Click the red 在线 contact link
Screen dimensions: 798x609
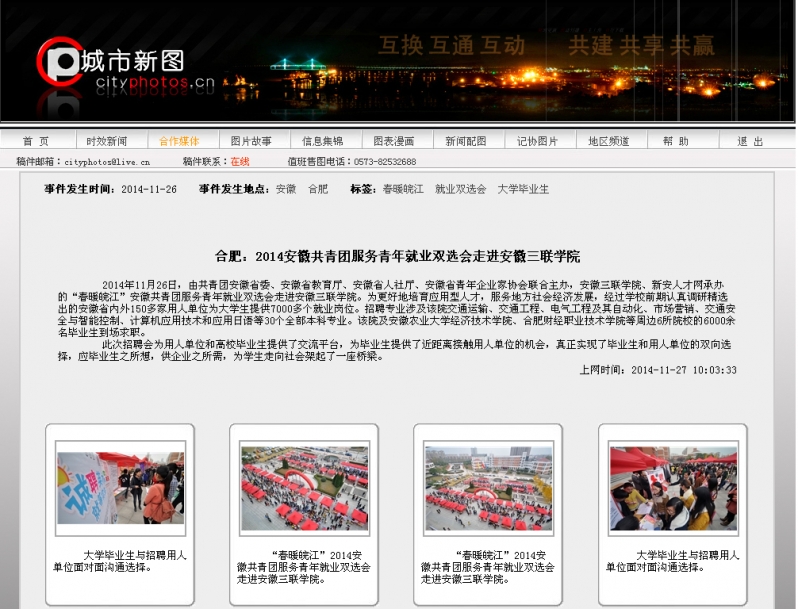pos(240,161)
